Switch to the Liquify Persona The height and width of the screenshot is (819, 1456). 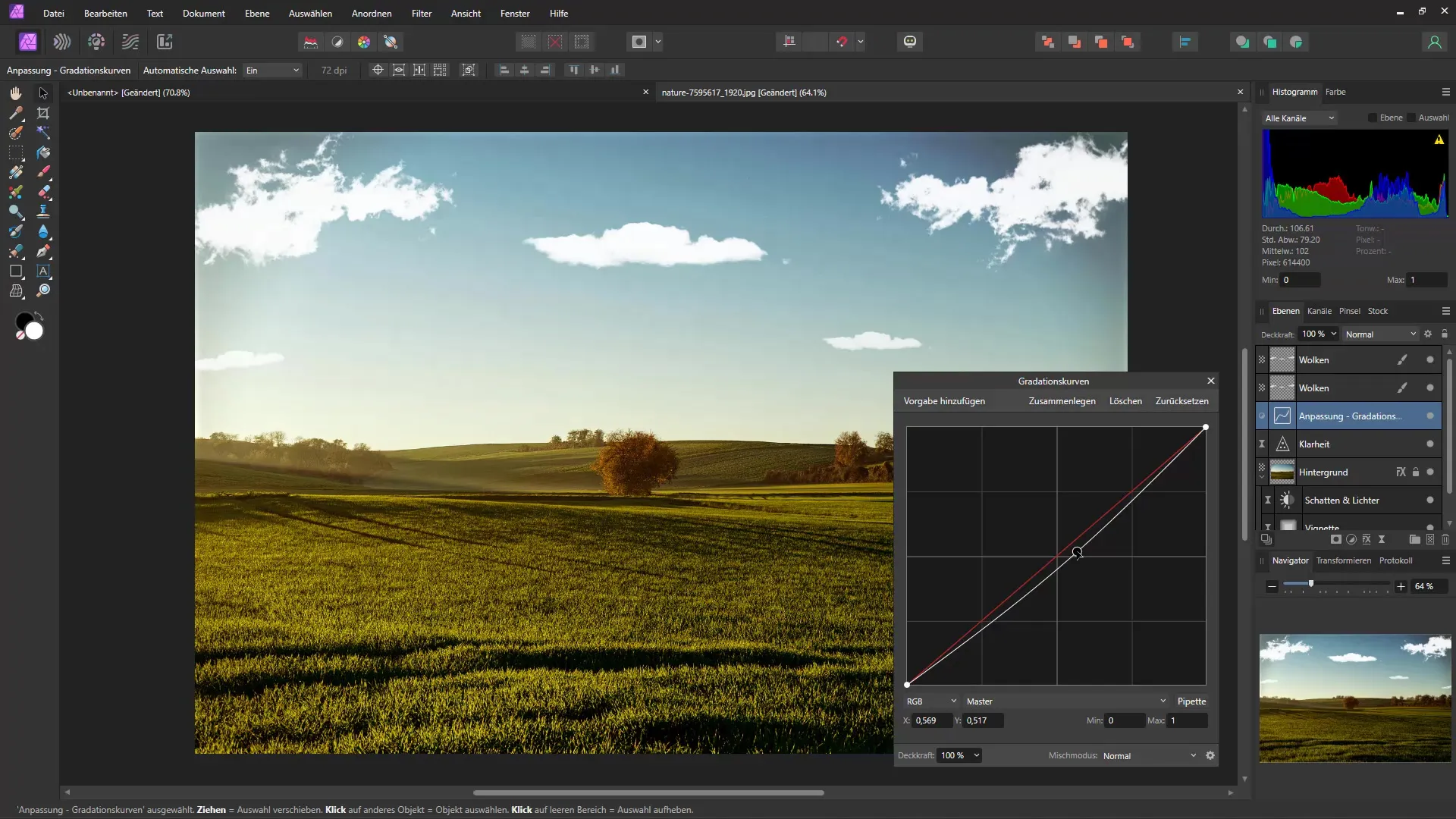(x=62, y=42)
